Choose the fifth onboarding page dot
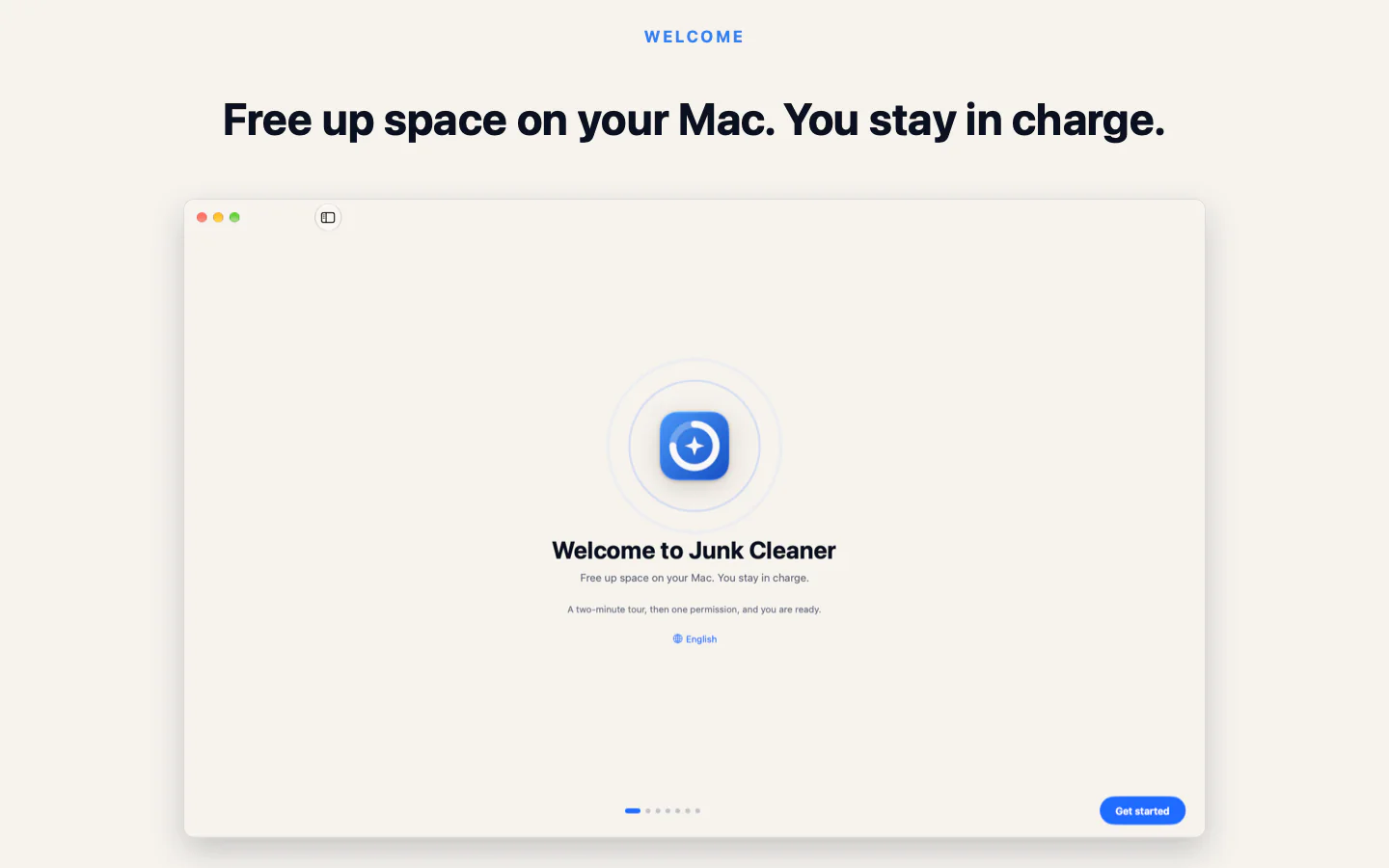 pyautogui.click(x=678, y=811)
